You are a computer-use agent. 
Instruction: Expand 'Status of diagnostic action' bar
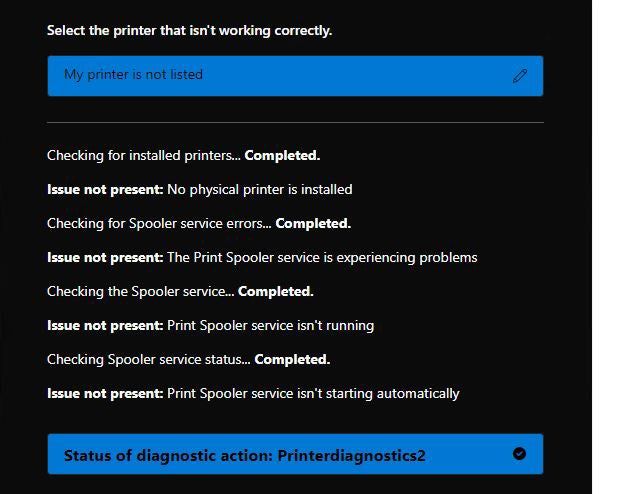pos(295,454)
